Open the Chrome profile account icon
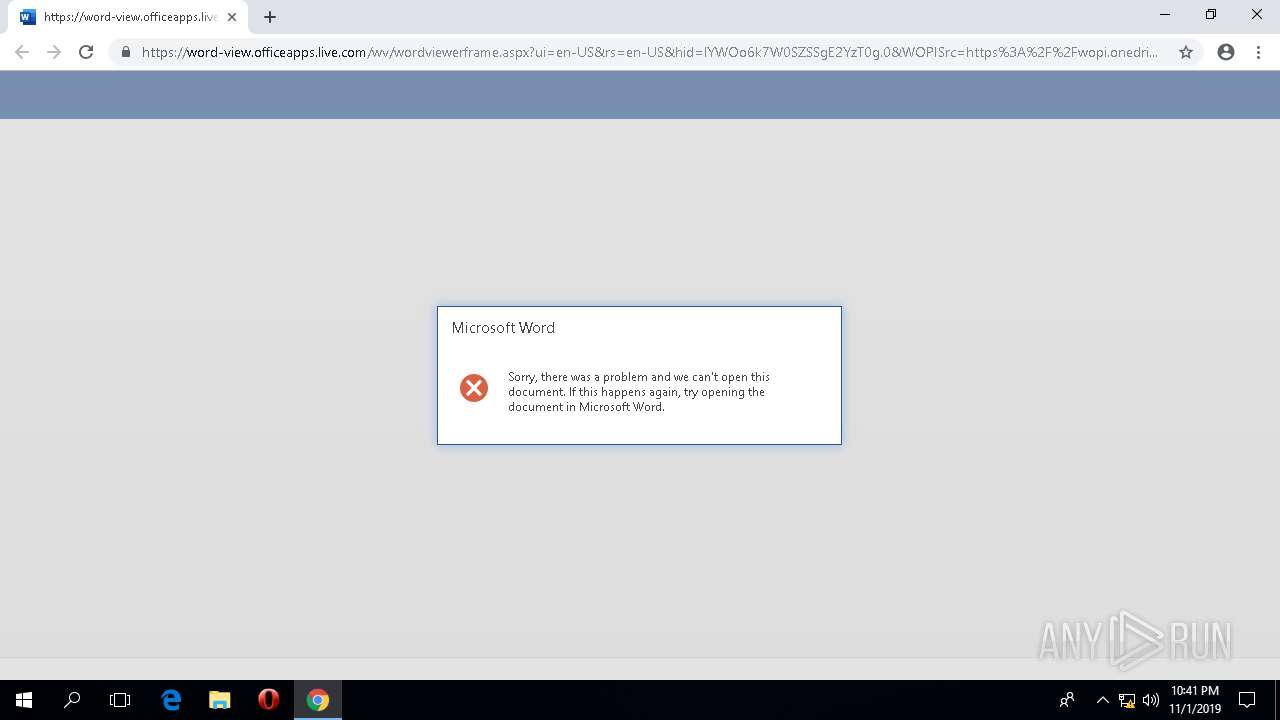The image size is (1280, 720). [1226, 52]
